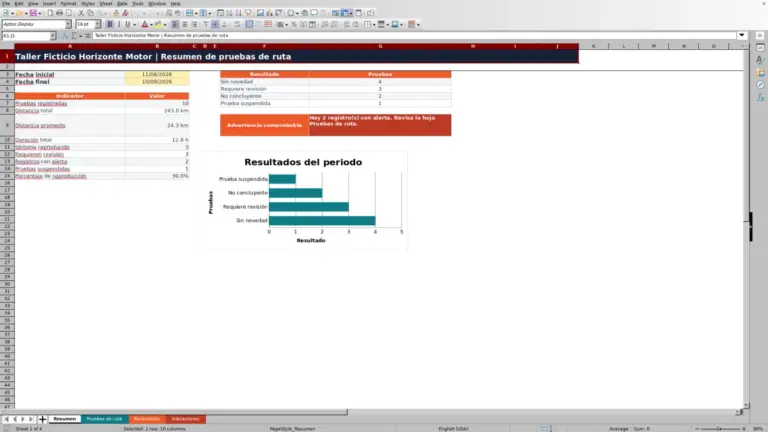Click the Export as PDF icon
Image resolution: width=768 pixels, height=432 pixels.
50,13
